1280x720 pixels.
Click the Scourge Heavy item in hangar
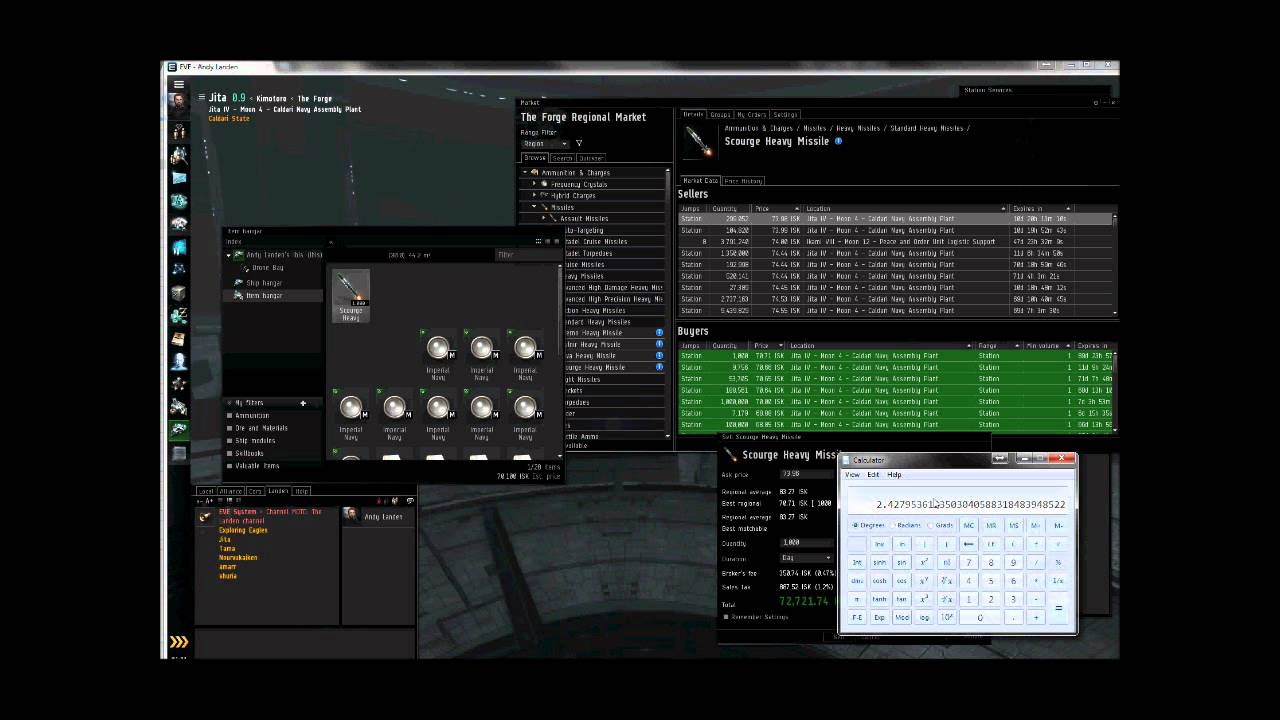351,296
